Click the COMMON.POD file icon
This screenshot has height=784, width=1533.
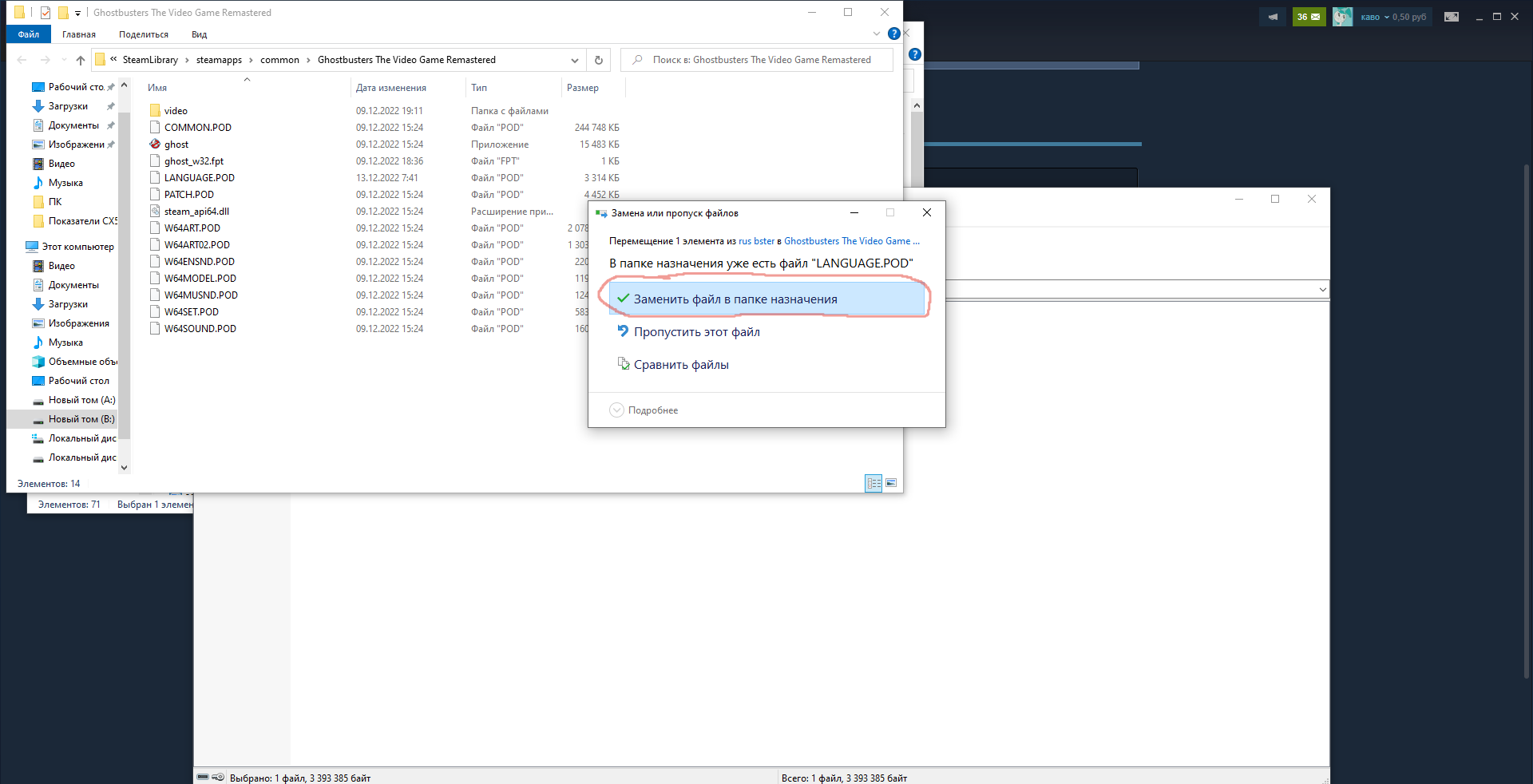click(x=155, y=128)
